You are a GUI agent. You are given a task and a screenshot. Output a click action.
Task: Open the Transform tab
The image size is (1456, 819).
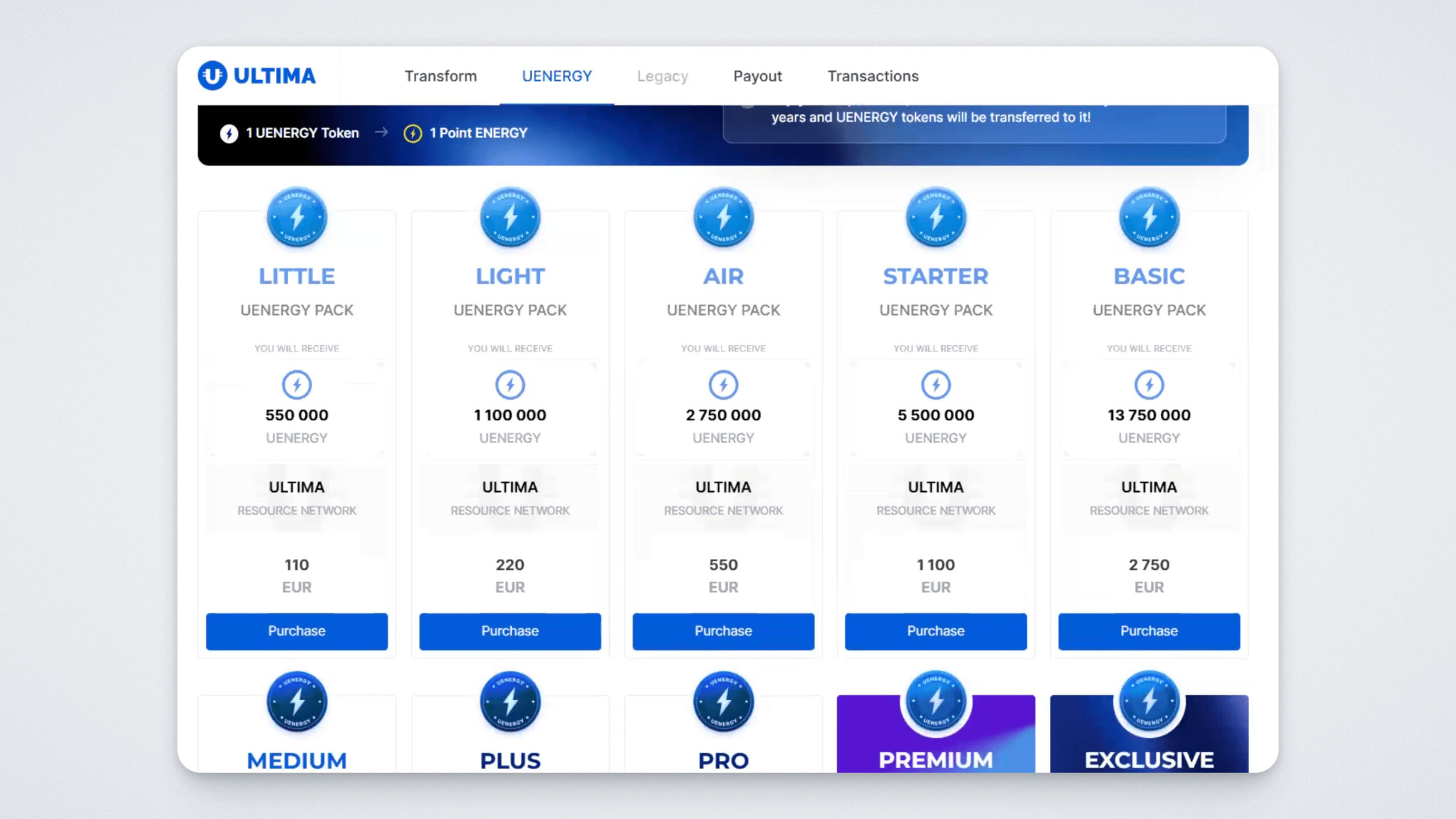pyautogui.click(x=440, y=76)
